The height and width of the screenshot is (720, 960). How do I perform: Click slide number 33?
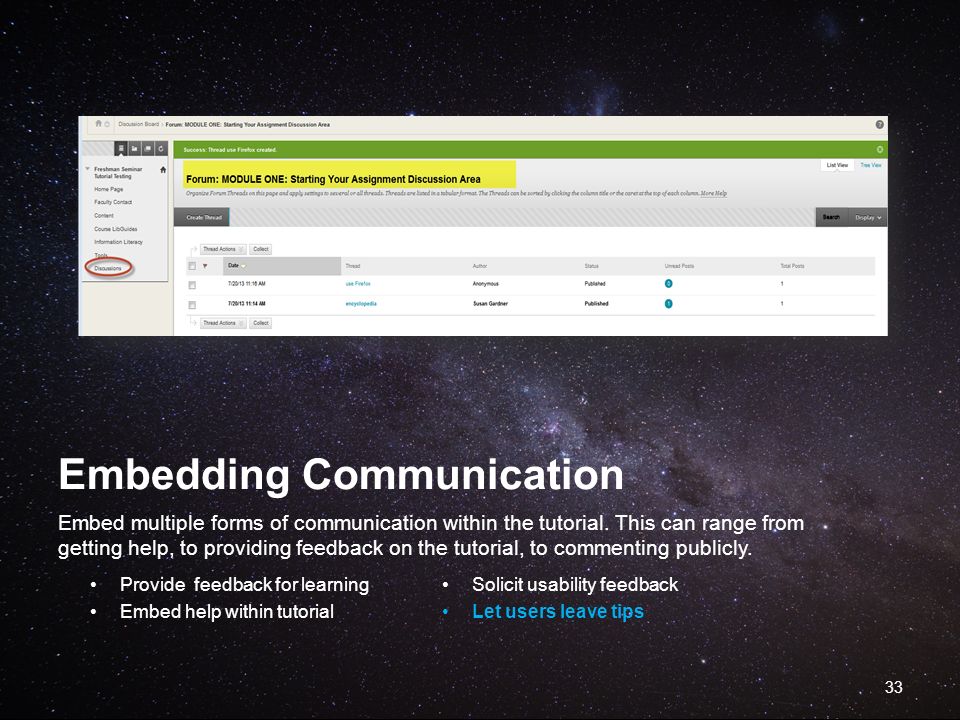pos(893,687)
